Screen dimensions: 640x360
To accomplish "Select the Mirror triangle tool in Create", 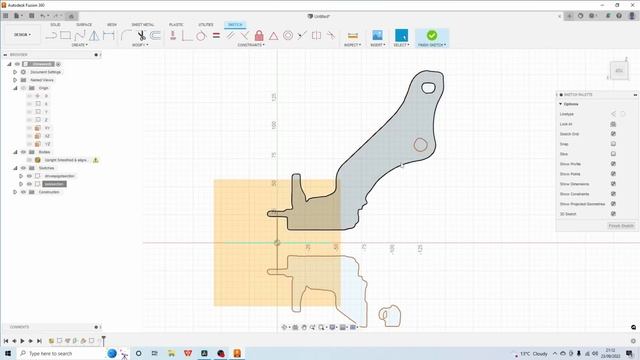I will tap(94, 36).
